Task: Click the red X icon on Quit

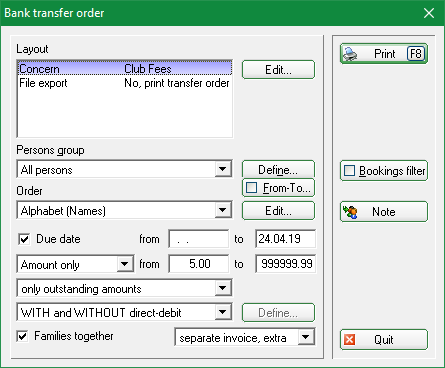Action: click(349, 340)
